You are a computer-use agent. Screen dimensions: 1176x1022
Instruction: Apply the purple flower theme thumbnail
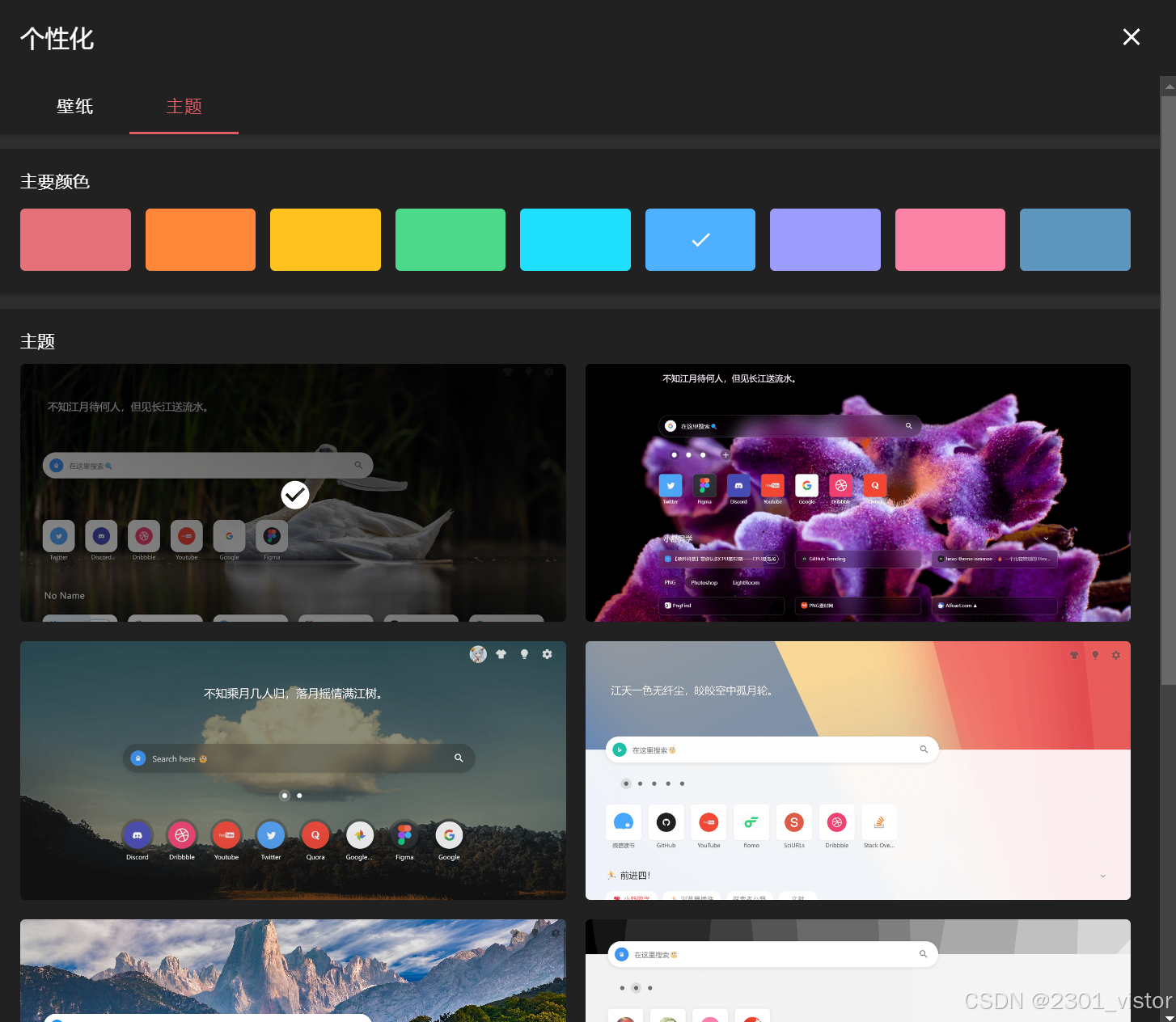click(858, 492)
